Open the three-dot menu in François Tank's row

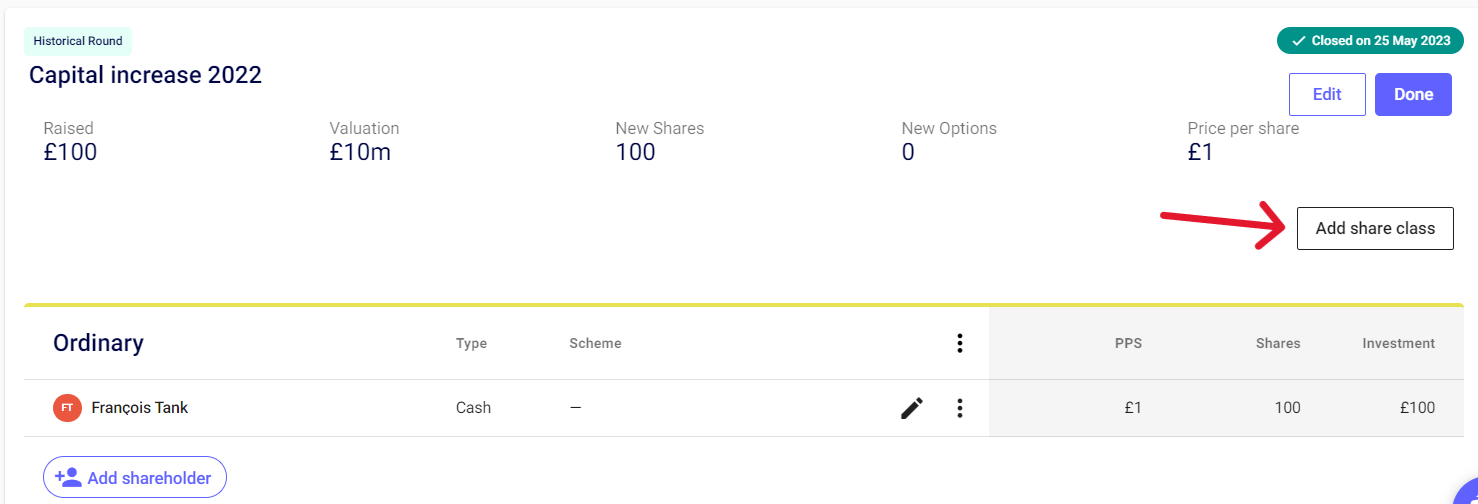pos(960,408)
